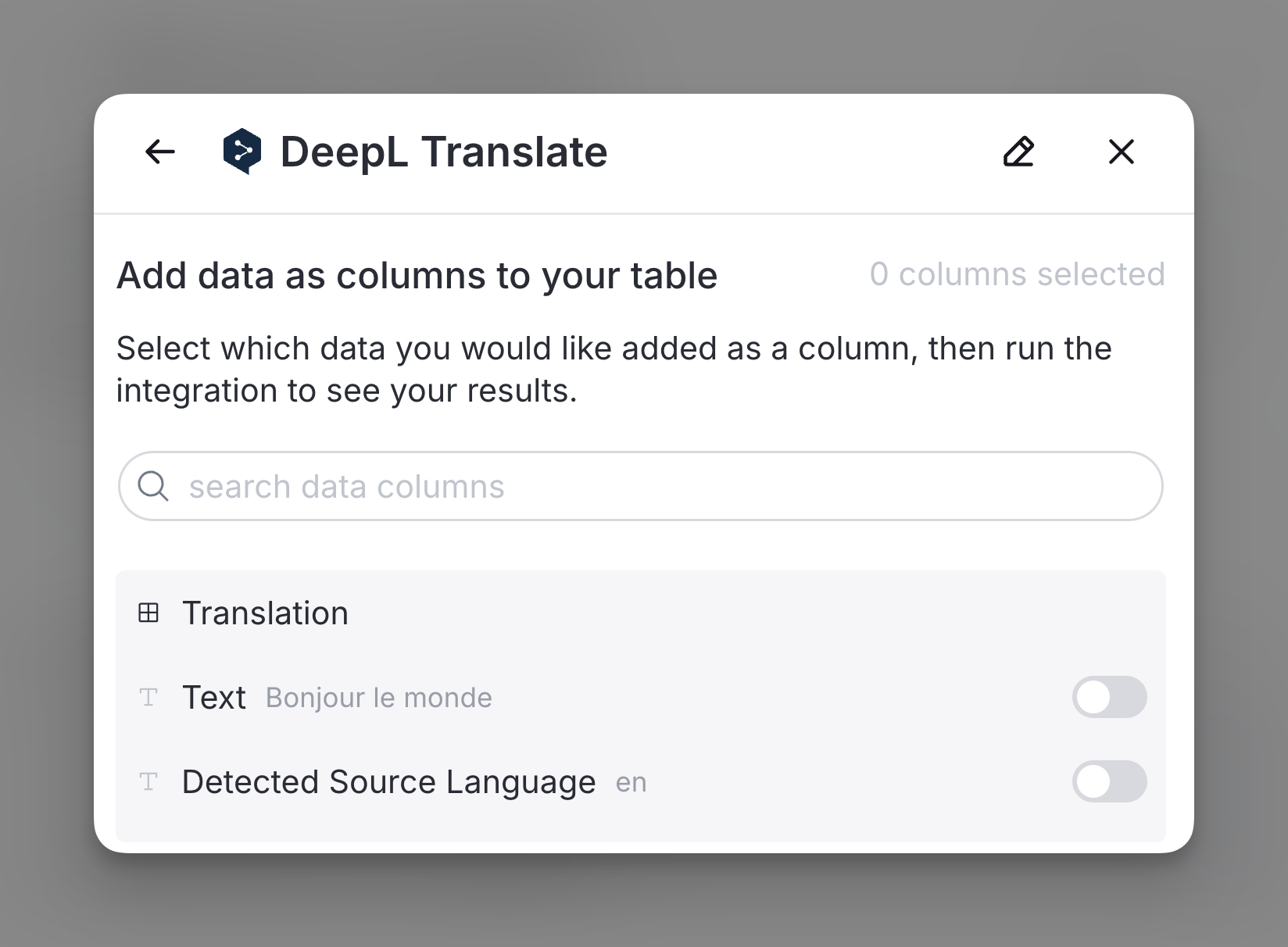Click the Detected Source Language label
The image size is (1288, 947).
(388, 782)
